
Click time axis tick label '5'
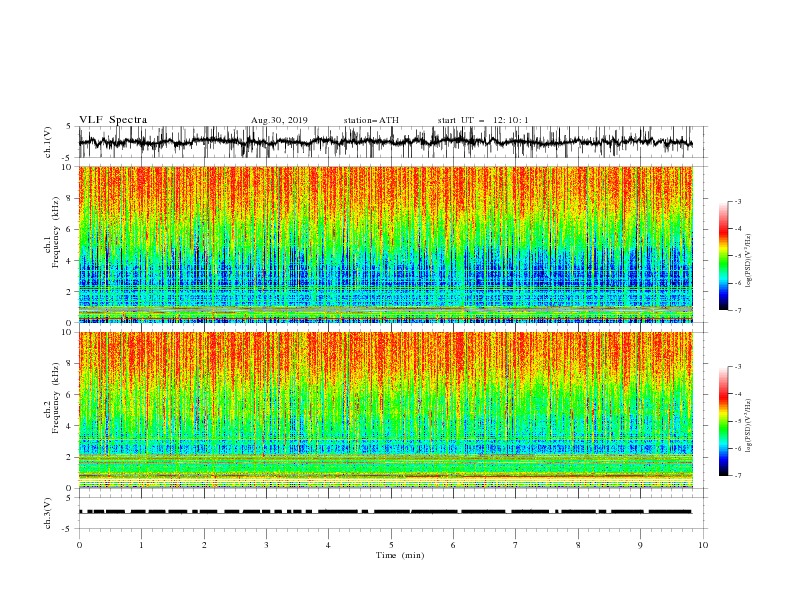[391, 545]
